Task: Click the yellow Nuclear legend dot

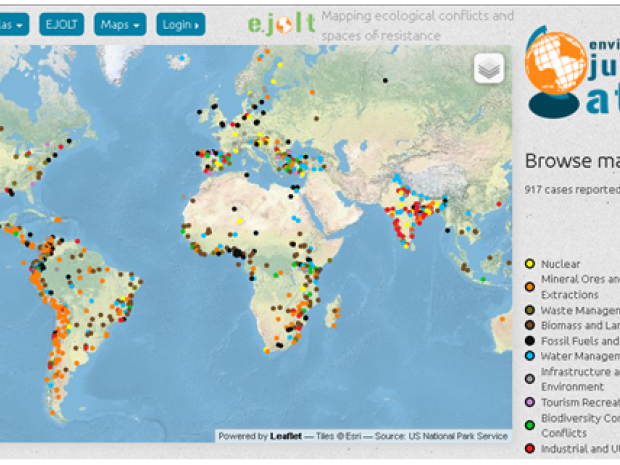Action: [x=530, y=264]
